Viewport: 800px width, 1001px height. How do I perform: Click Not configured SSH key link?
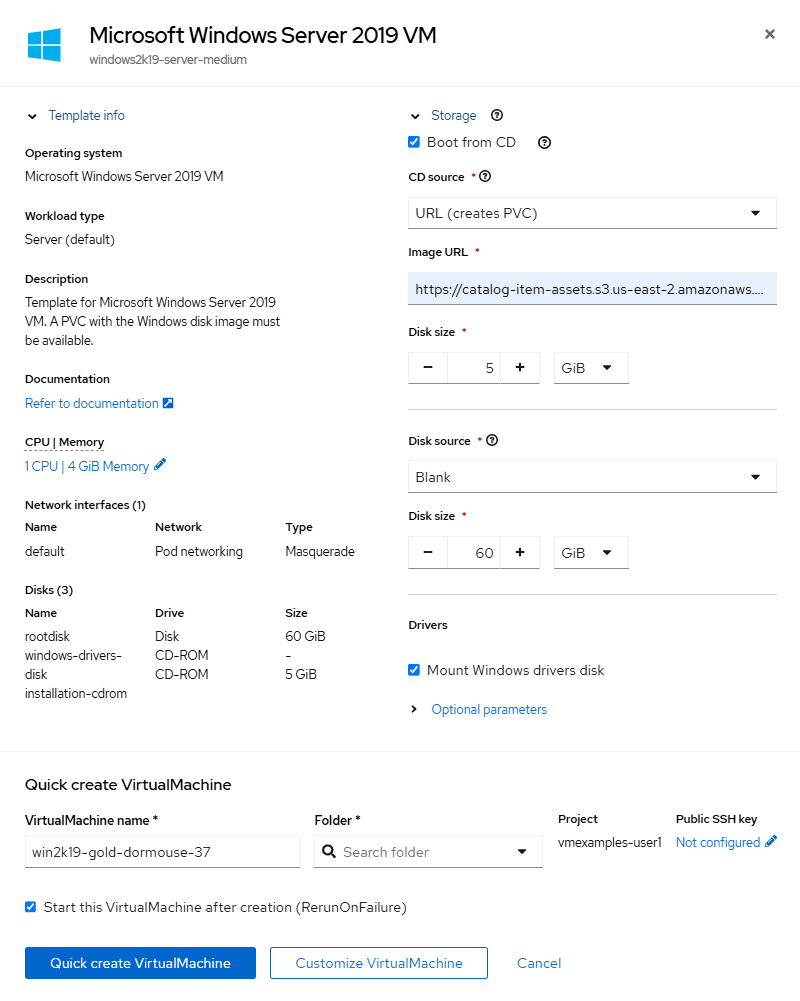718,842
